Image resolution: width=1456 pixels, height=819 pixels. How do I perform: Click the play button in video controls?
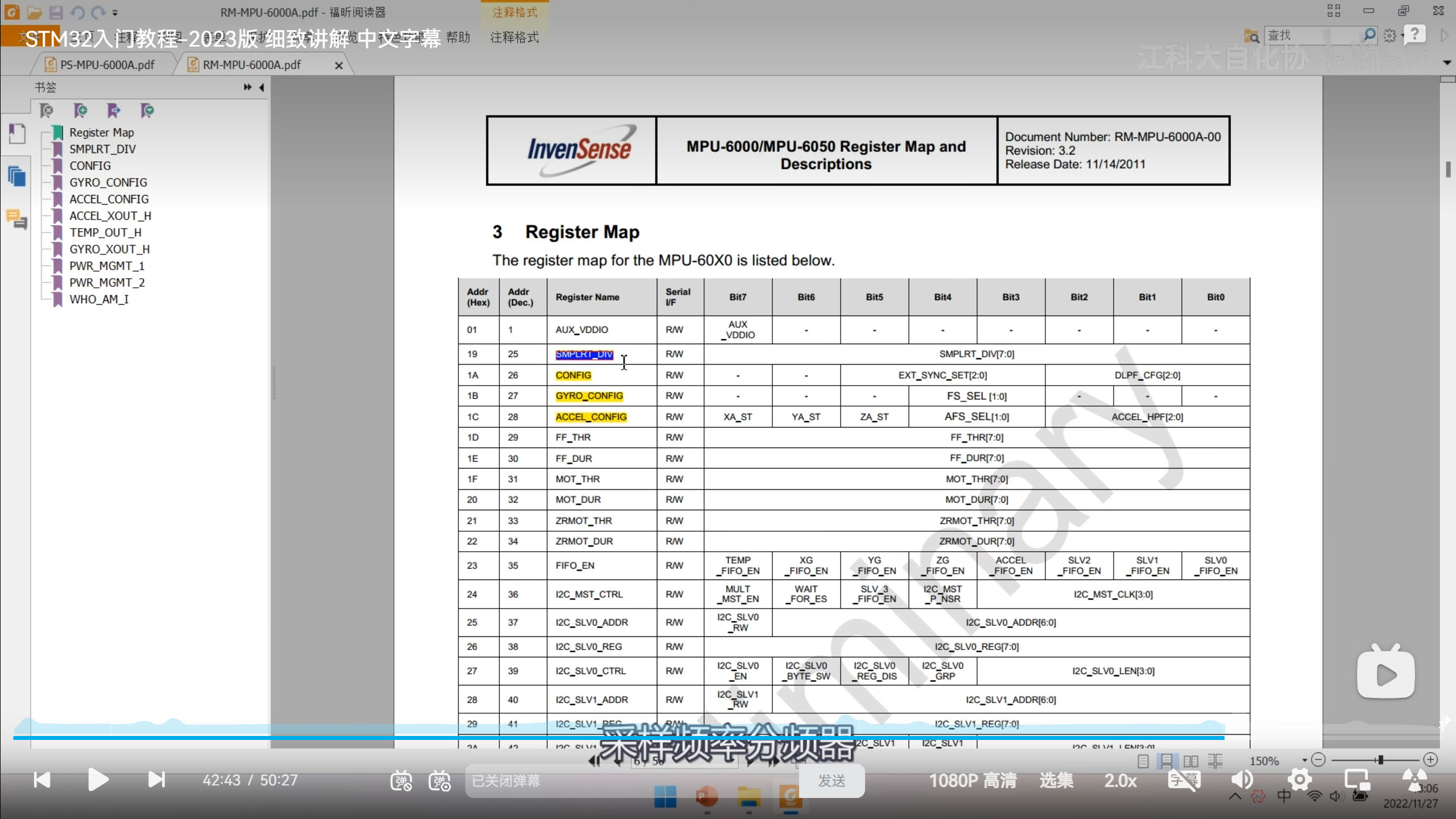(x=98, y=780)
